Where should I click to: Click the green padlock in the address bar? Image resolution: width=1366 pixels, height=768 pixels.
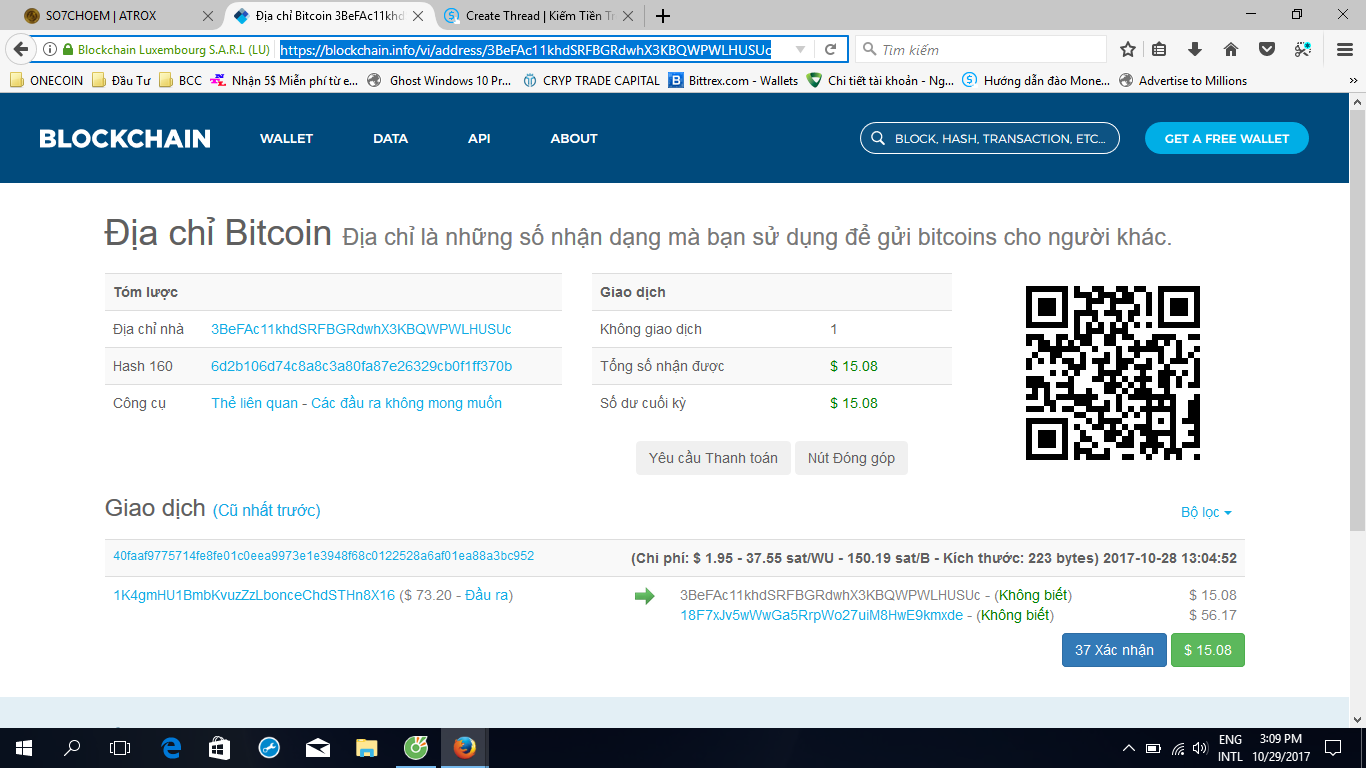coord(68,49)
